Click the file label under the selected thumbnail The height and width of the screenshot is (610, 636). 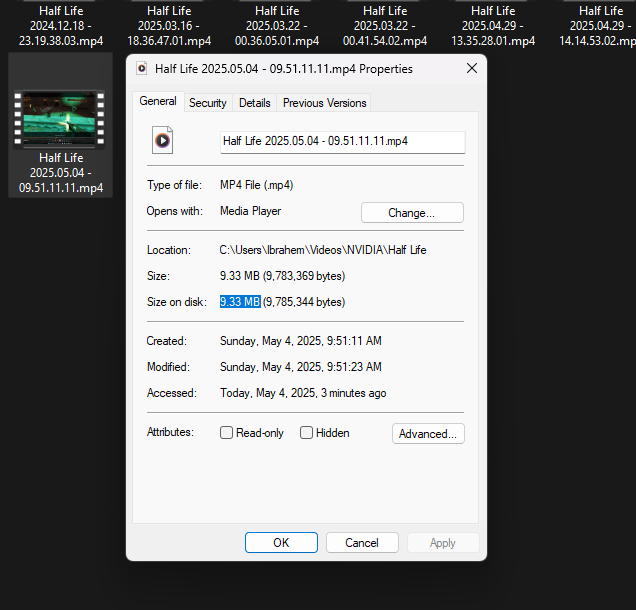61,173
